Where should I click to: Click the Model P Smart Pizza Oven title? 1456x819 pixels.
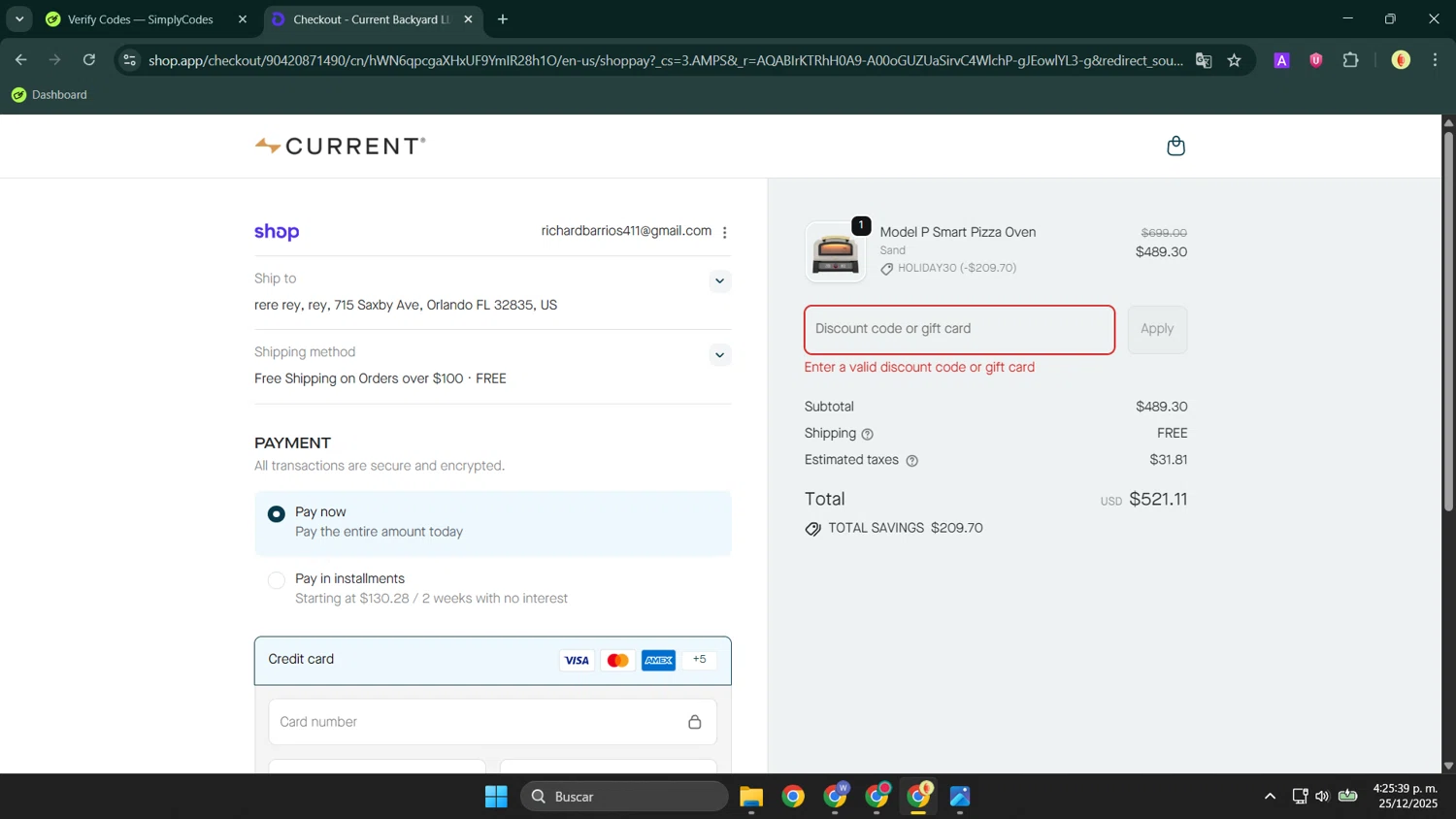(x=958, y=232)
